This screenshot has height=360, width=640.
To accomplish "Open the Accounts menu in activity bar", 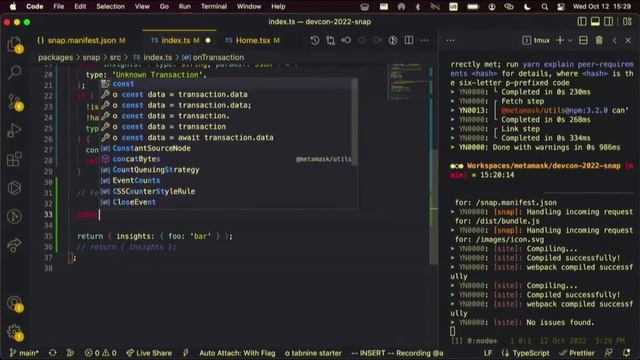I will (15, 303).
